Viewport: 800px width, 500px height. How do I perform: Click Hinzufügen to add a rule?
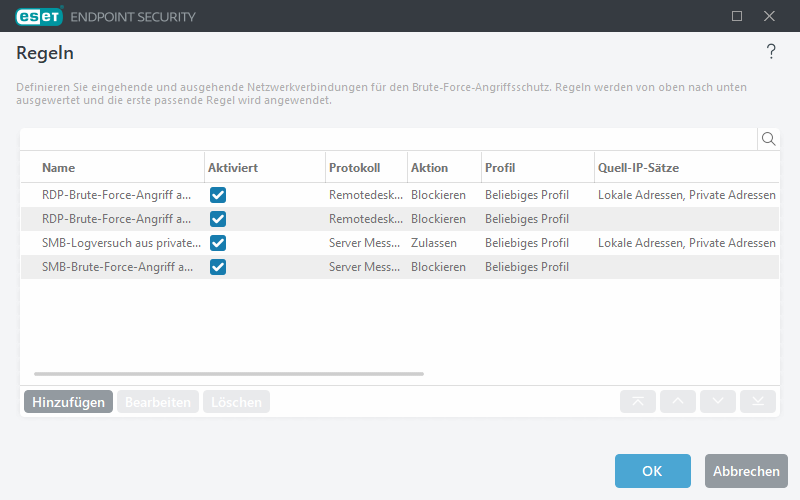(x=68, y=402)
